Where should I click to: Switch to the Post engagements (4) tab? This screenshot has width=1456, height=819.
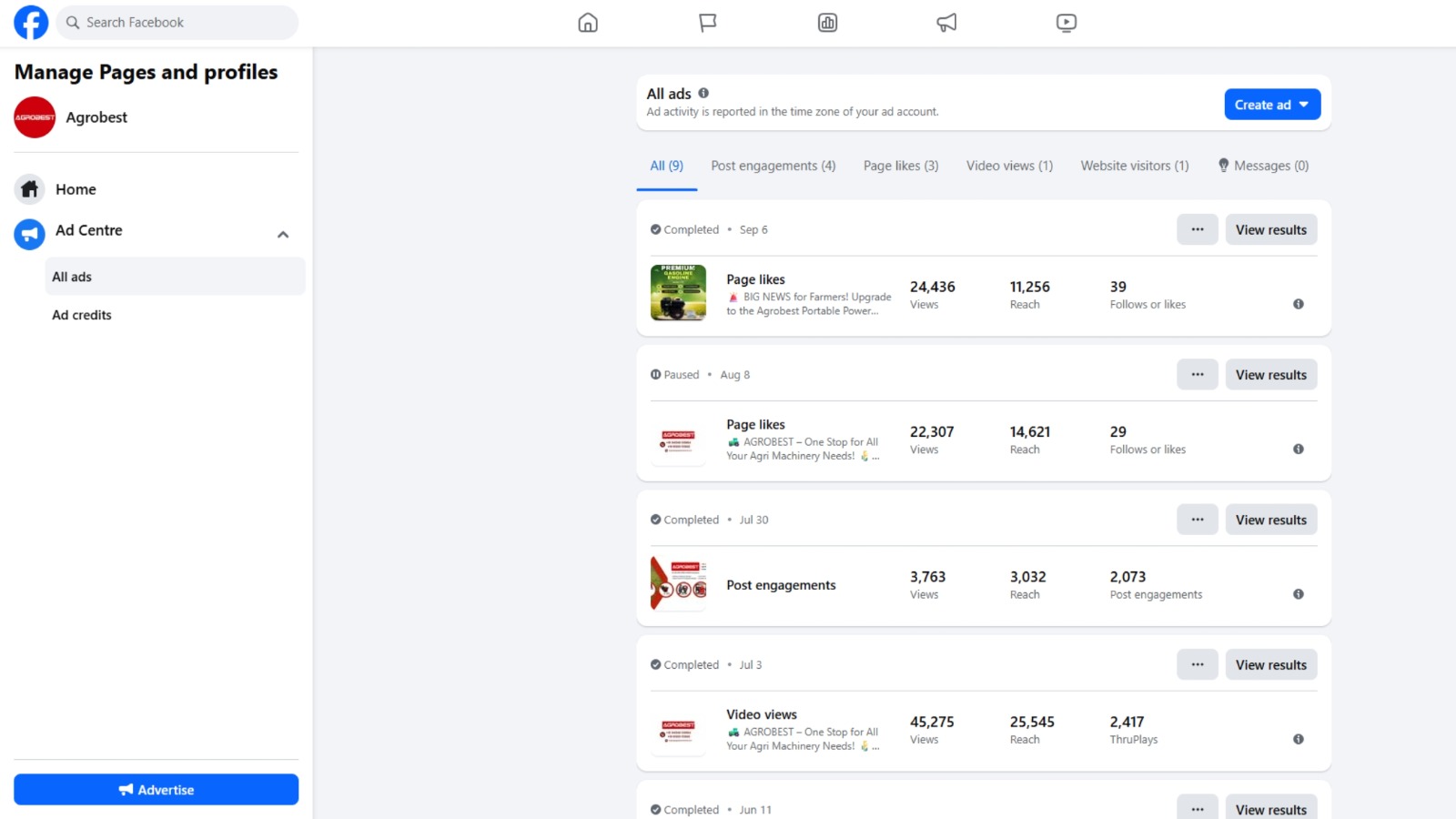coord(773,166)
